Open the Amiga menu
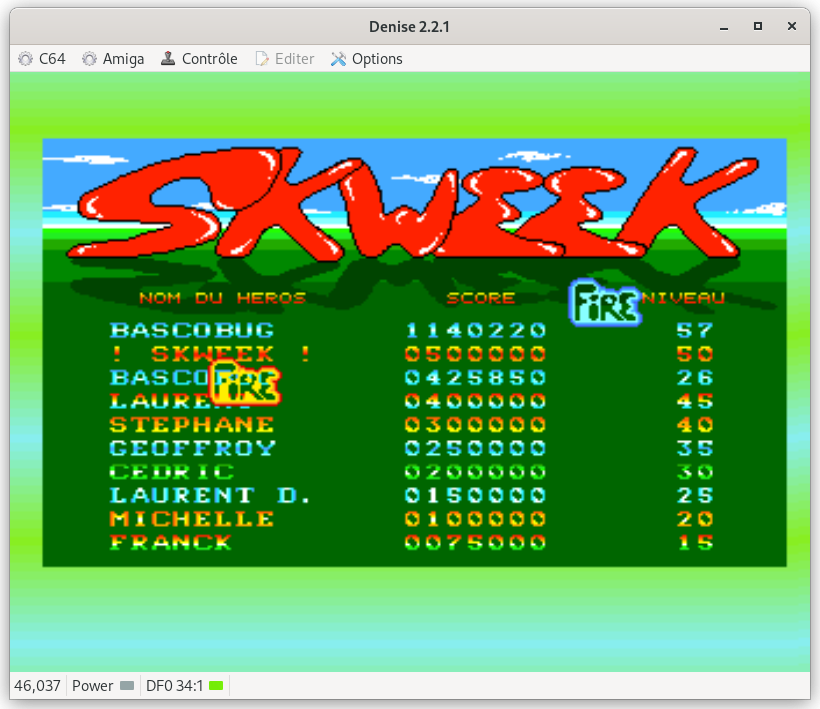This screenshot has height=709, width=820. (113, 59)
